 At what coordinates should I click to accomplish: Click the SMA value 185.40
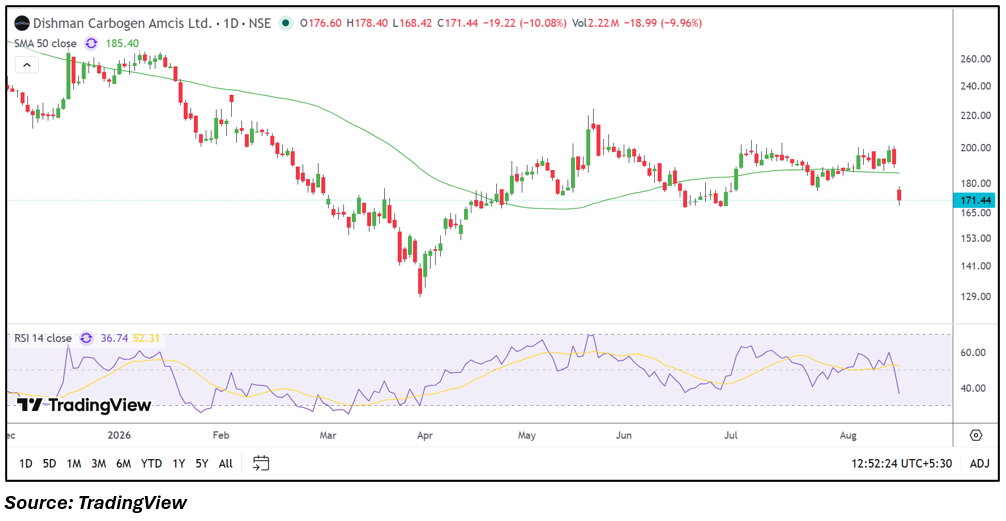click(124, 44)
